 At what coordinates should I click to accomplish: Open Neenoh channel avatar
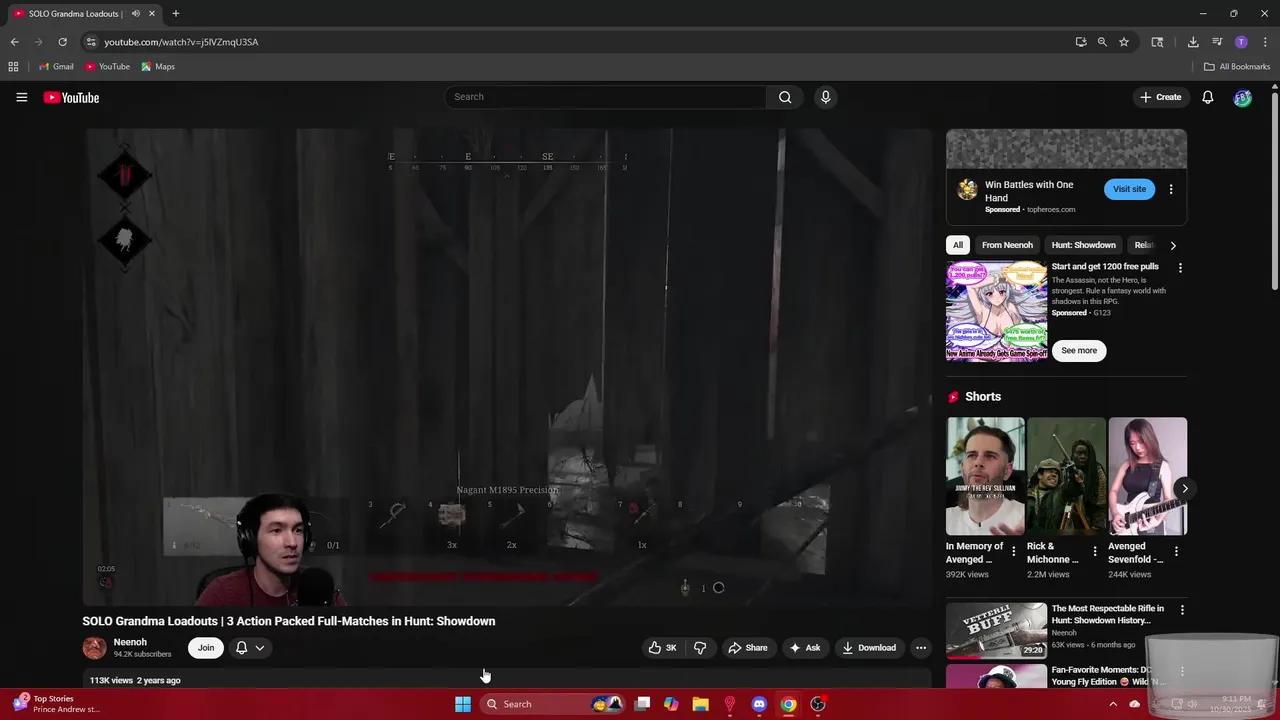[94, 648]
